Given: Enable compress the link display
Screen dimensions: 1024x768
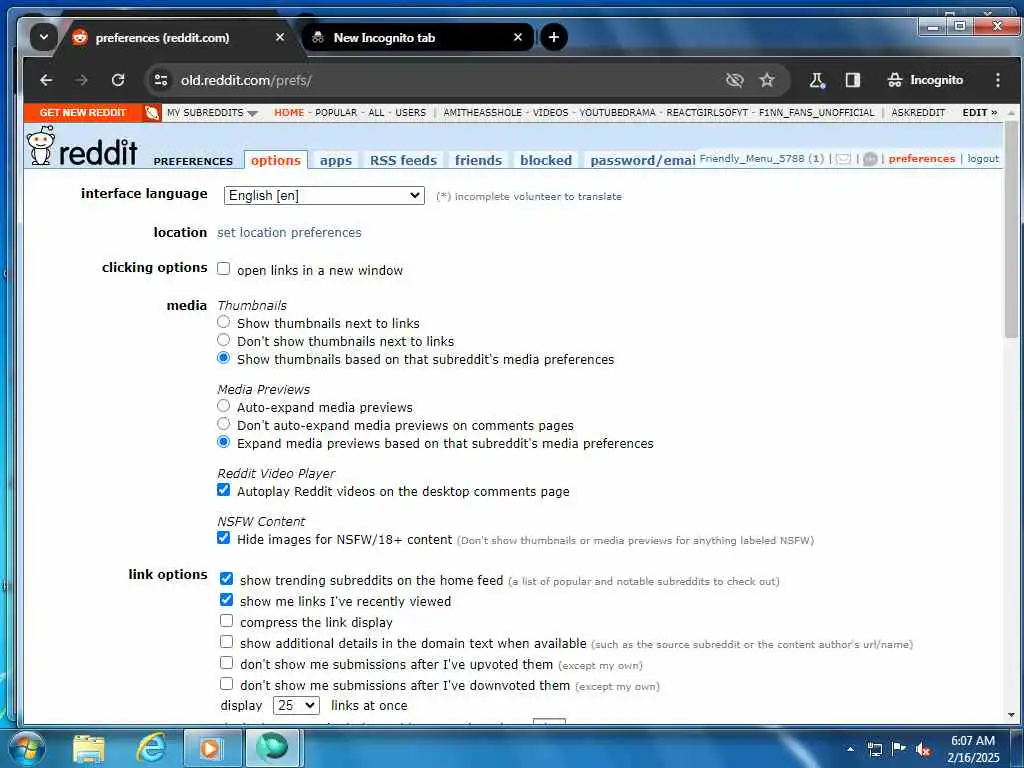Looking at the screenshot, I should [x=226, y=620].
